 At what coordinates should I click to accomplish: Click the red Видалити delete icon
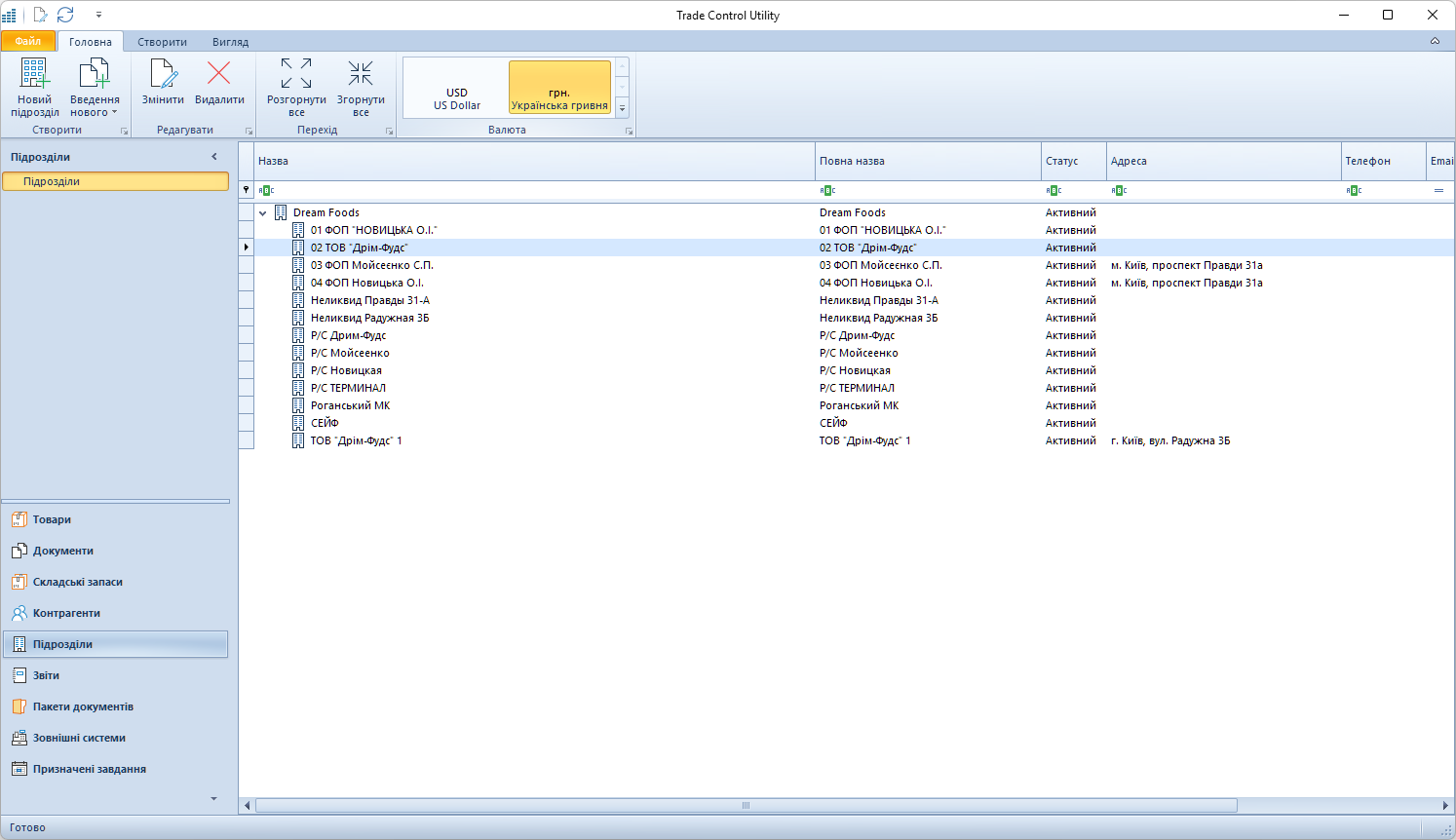(219, 74)
